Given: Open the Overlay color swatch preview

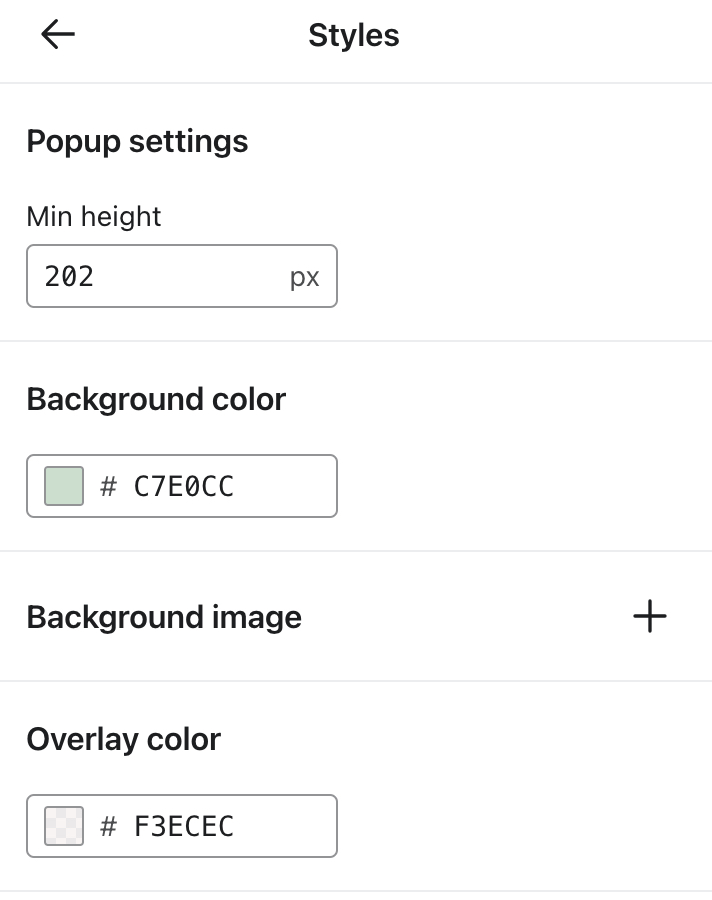Looking at the screenshot, I should click(x=62, y=826).
